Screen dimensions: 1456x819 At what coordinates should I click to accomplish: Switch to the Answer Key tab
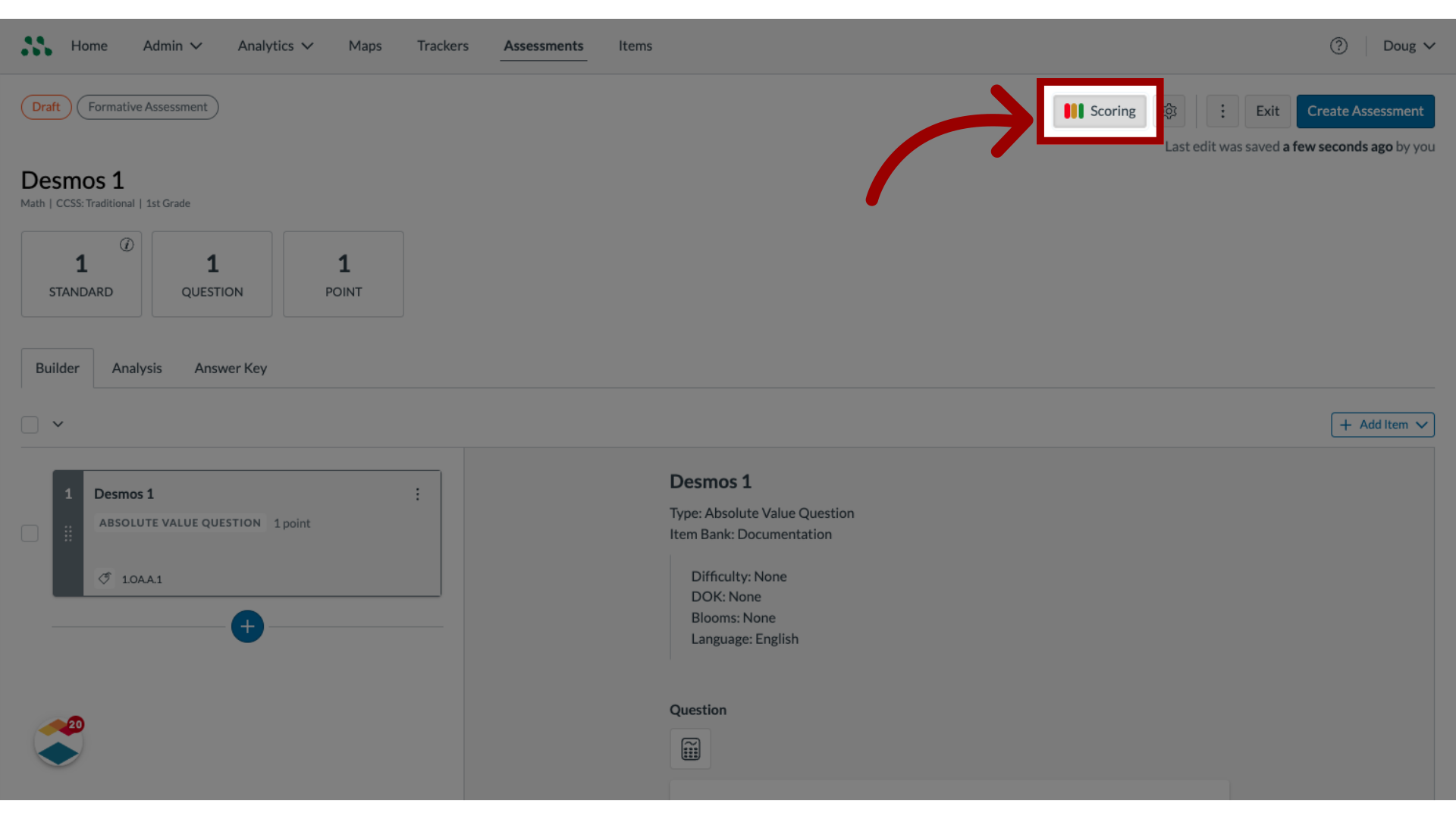point(230,367)
